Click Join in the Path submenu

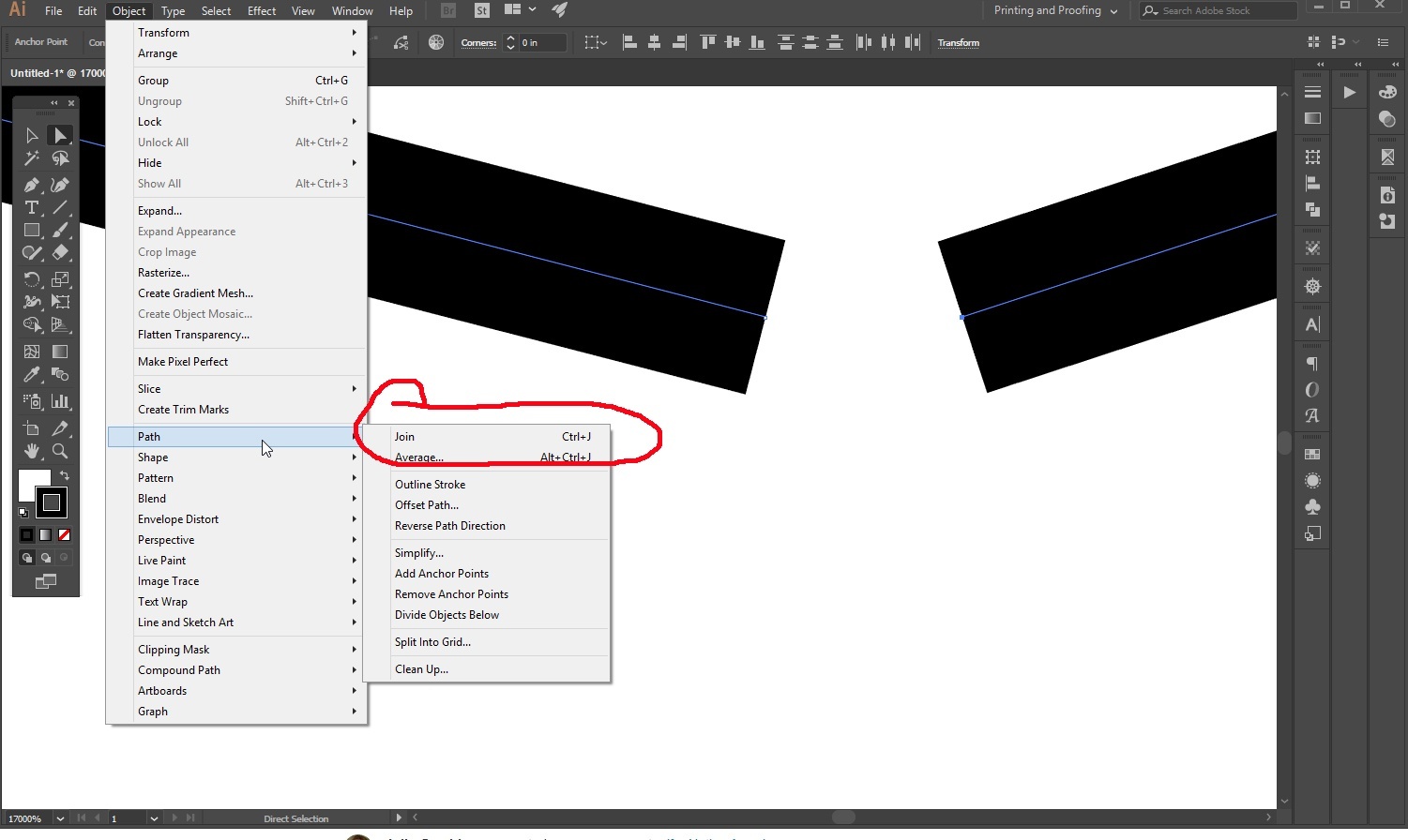point(404,436)
